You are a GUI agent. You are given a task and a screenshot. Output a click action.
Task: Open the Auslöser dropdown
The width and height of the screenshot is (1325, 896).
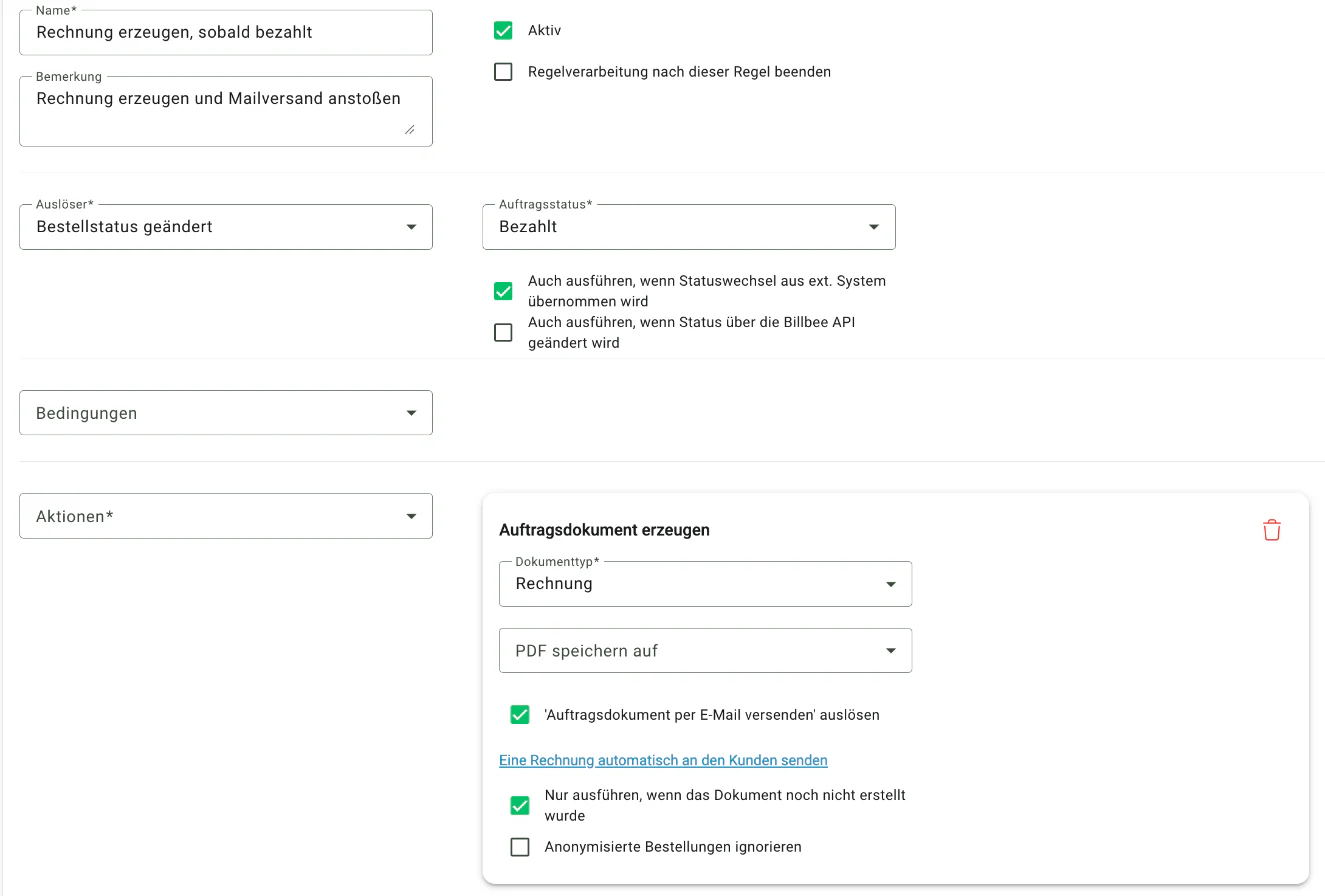(226, 227)
